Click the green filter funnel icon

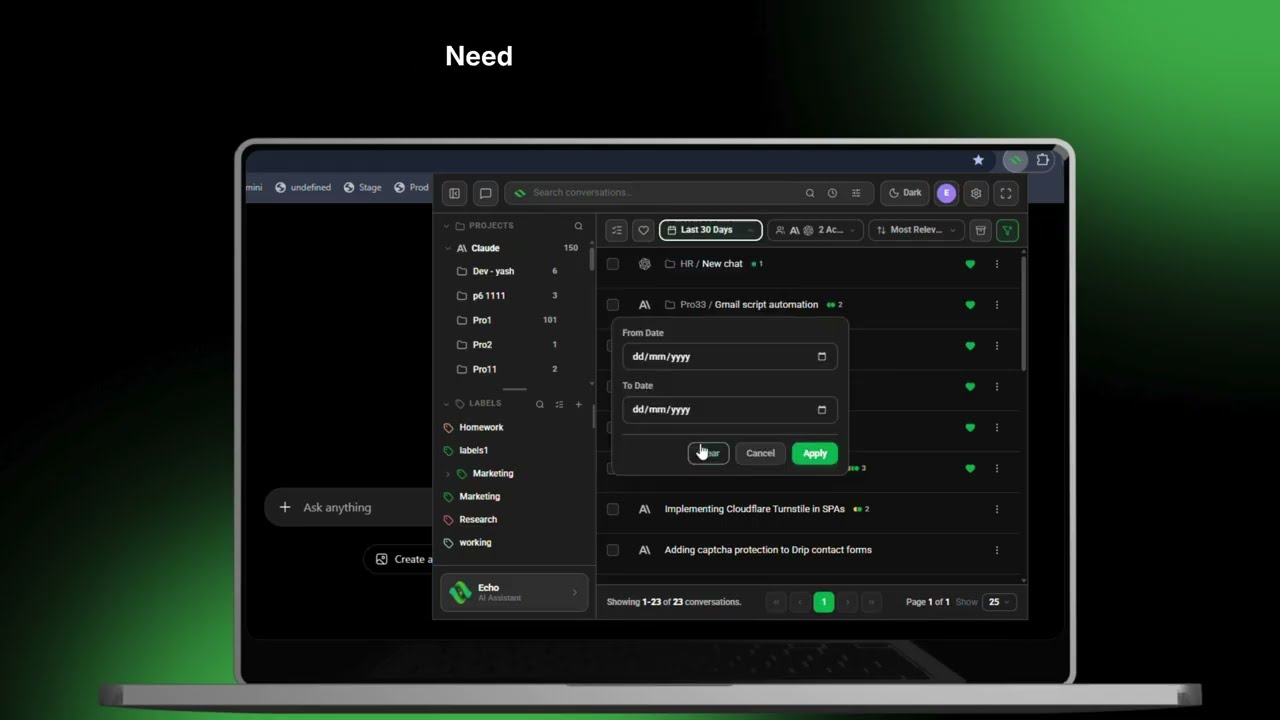pyautogui.click(x=1007, y=230)
